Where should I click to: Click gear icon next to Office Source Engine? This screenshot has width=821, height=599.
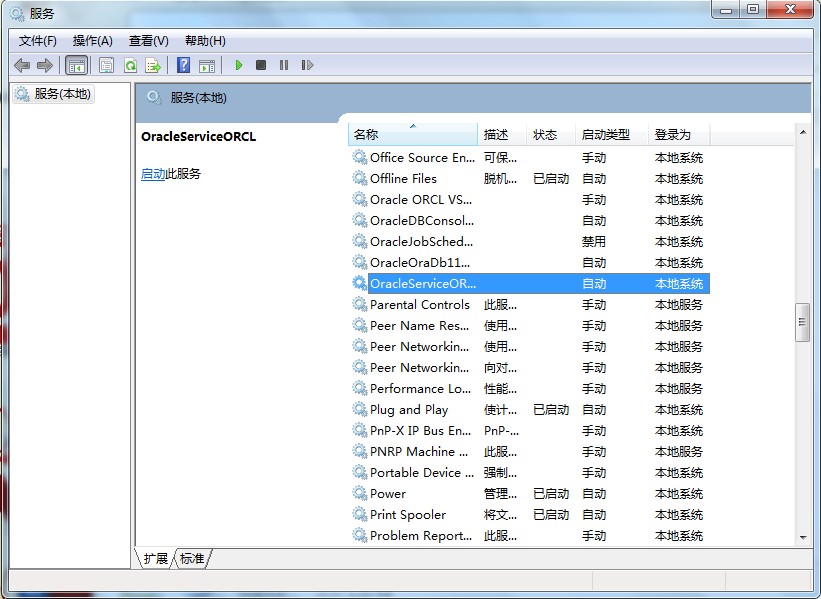[x=360, y=157]
